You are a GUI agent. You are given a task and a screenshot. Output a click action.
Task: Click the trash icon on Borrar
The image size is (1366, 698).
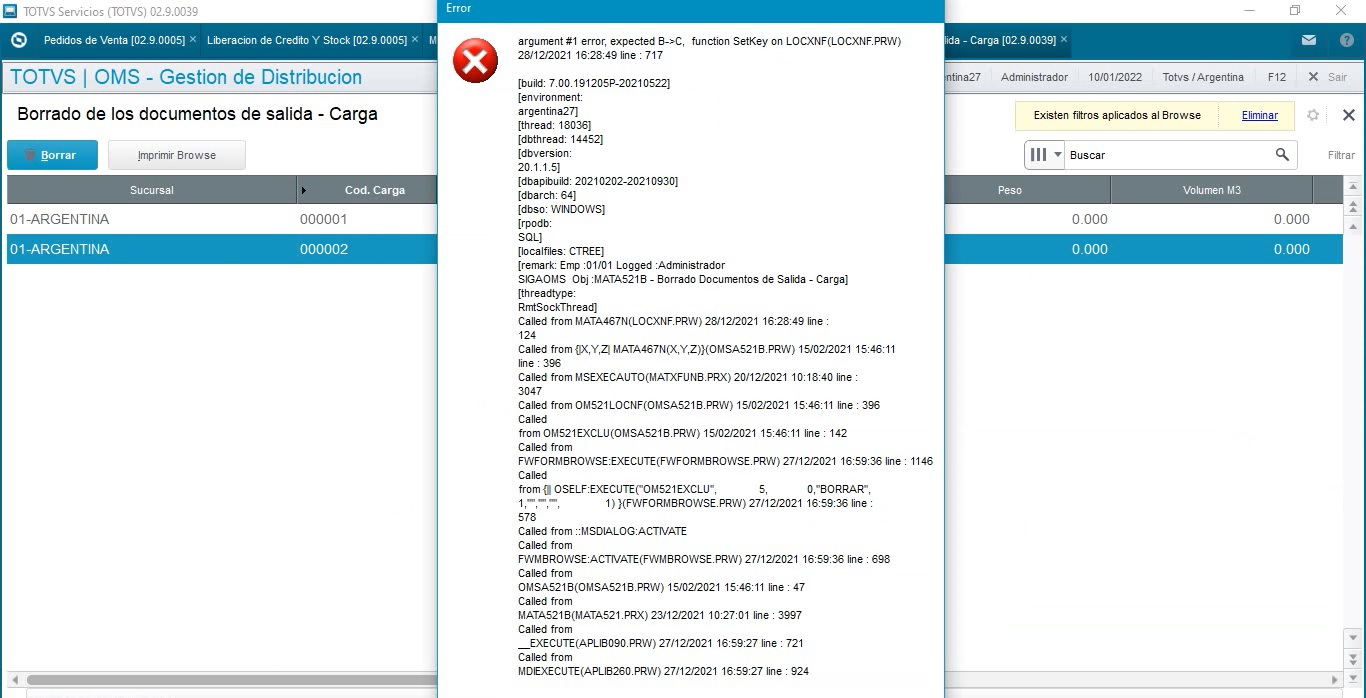(30, 156)
